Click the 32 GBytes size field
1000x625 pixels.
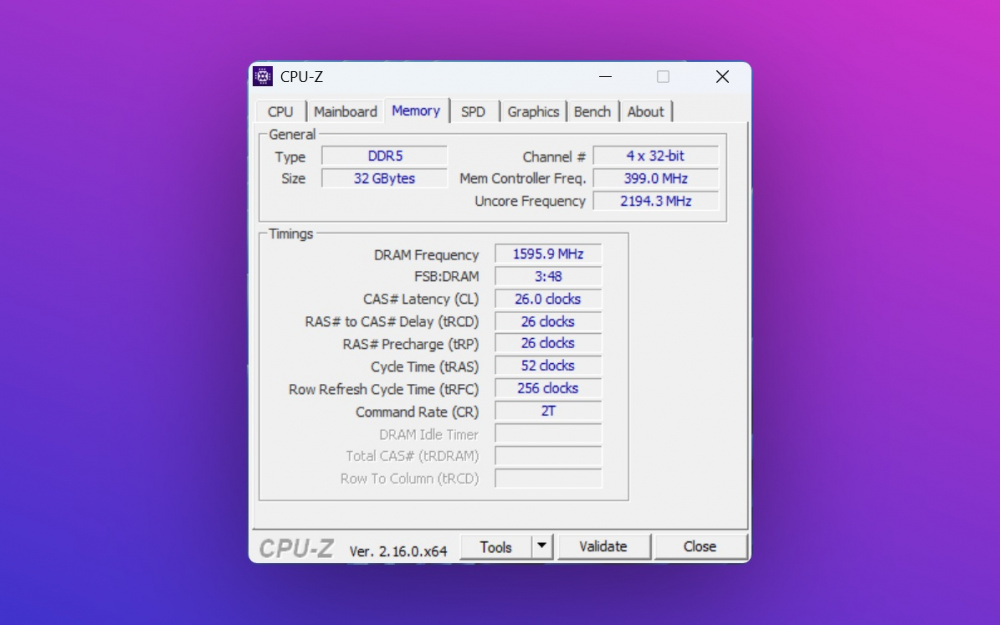click(385, 179)
